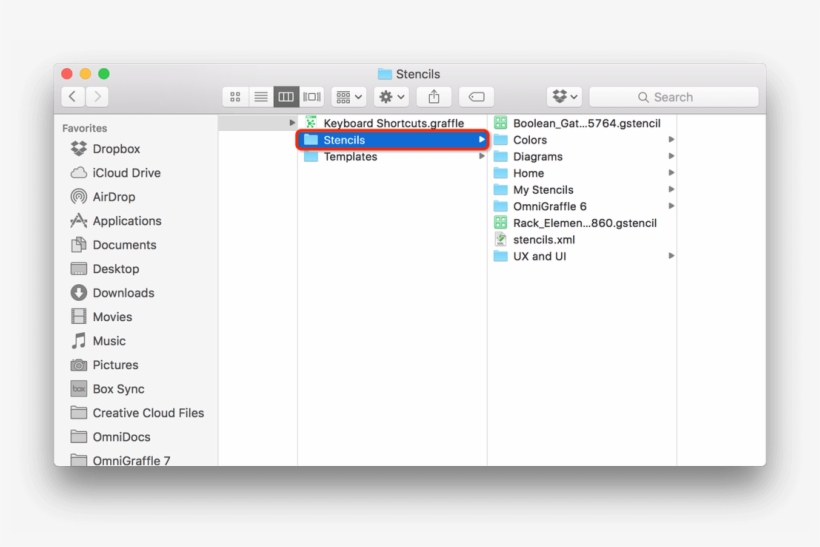The image size is (820, 547).
Task: Open OmniGraffle 7 in the sidebar
Action: pos(120,461)
